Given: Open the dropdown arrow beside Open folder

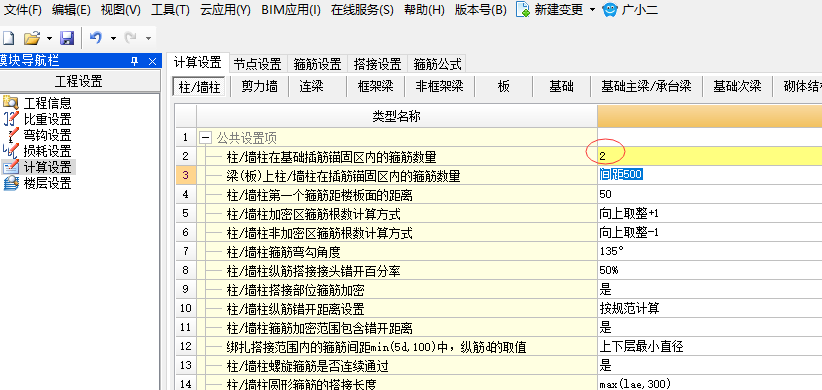Looking at the screenshot, I should pos(49,38).
